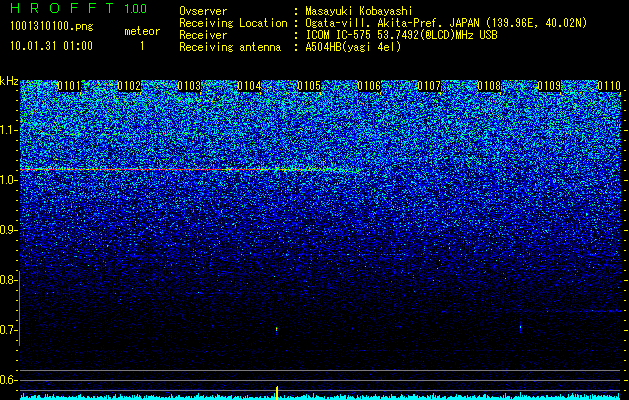Click the Receiving antenna label

coord(230,47)
